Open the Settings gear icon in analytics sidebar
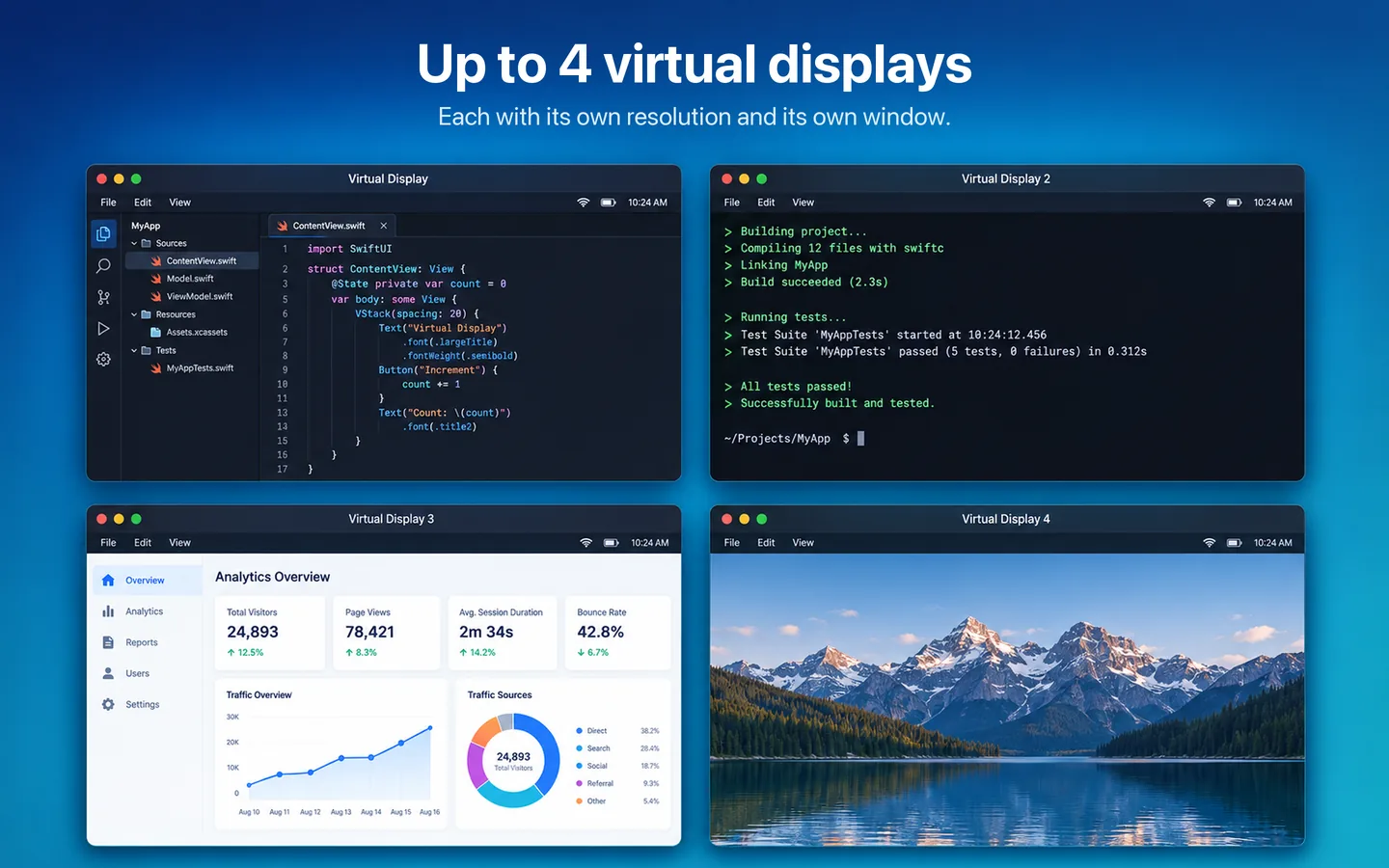This screenshot has height=868, width=1389. click(108, 704)
